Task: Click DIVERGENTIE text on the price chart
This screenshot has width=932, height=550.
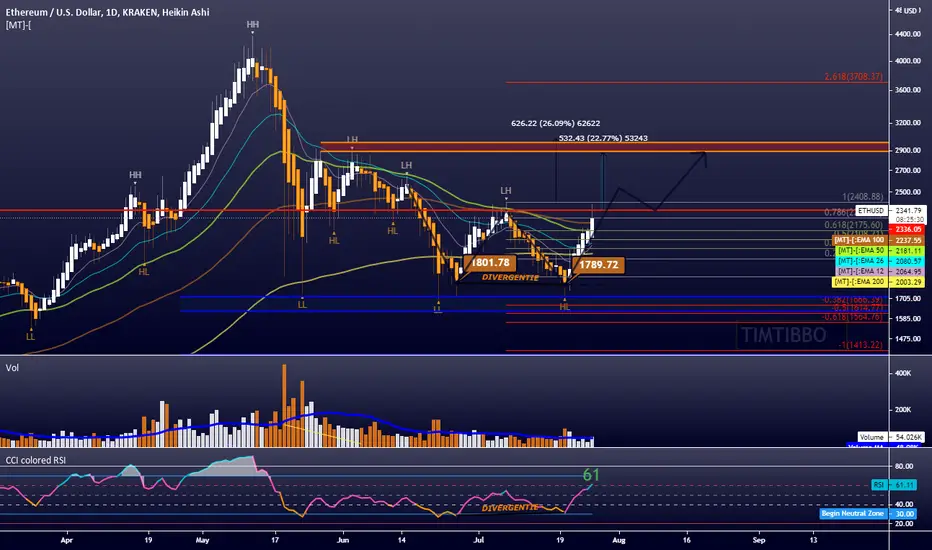Action: click(510, 278)
